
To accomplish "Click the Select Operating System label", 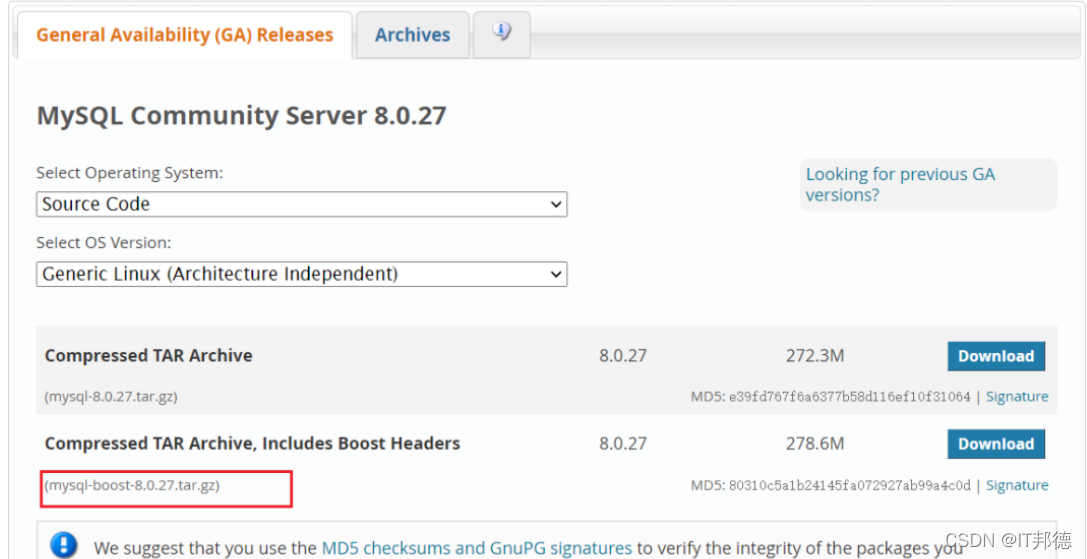I will click(x=130, y=173).
